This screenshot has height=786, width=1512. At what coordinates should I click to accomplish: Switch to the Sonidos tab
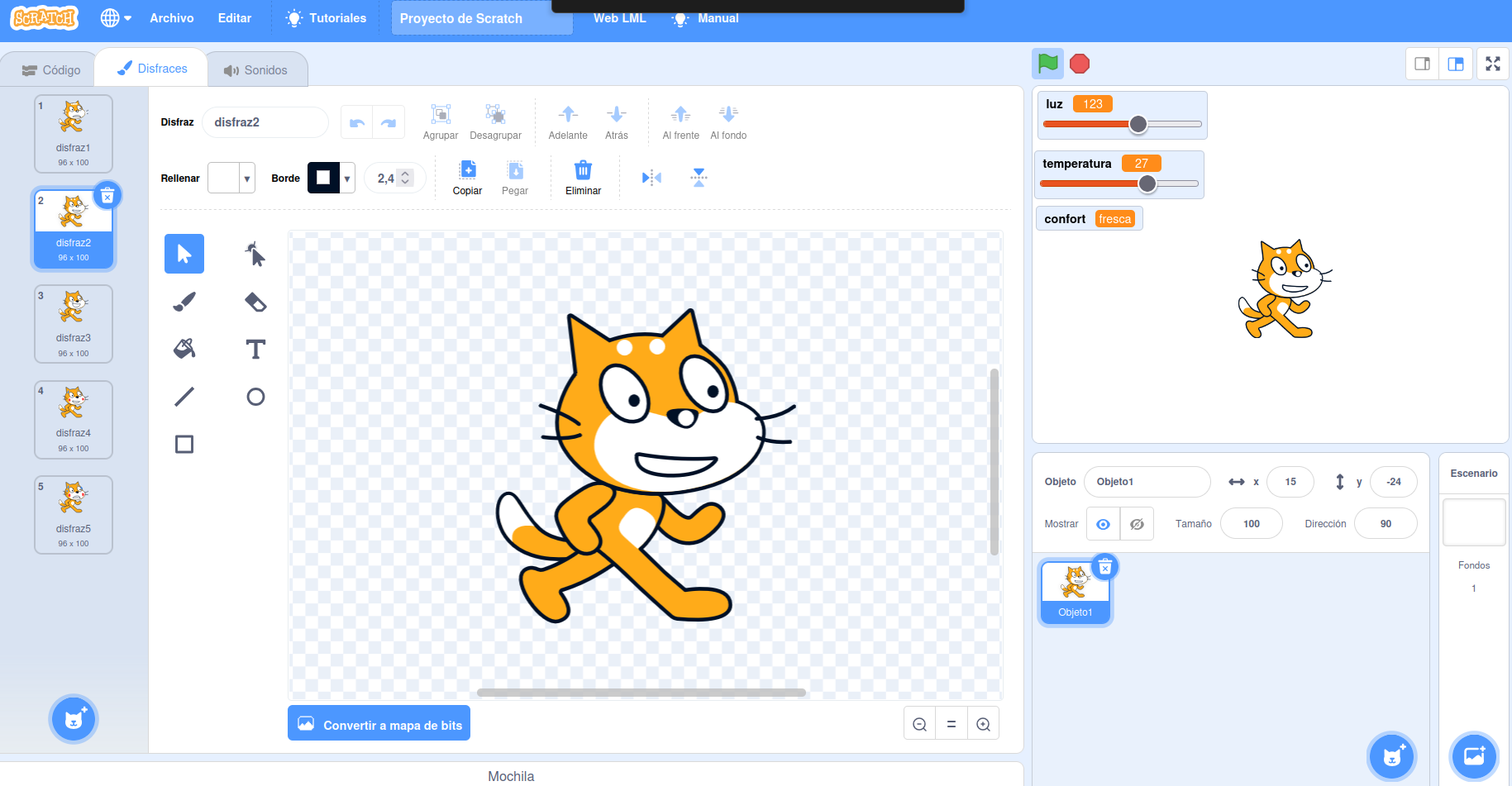click(256, 70)
